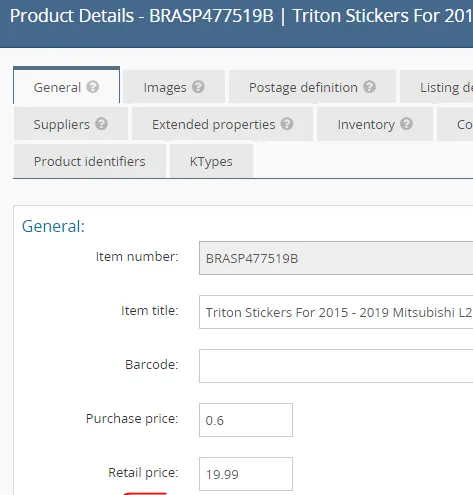Click help icon beside Postage definition
This screenshot has width=473, height=495.
(369, 87)
